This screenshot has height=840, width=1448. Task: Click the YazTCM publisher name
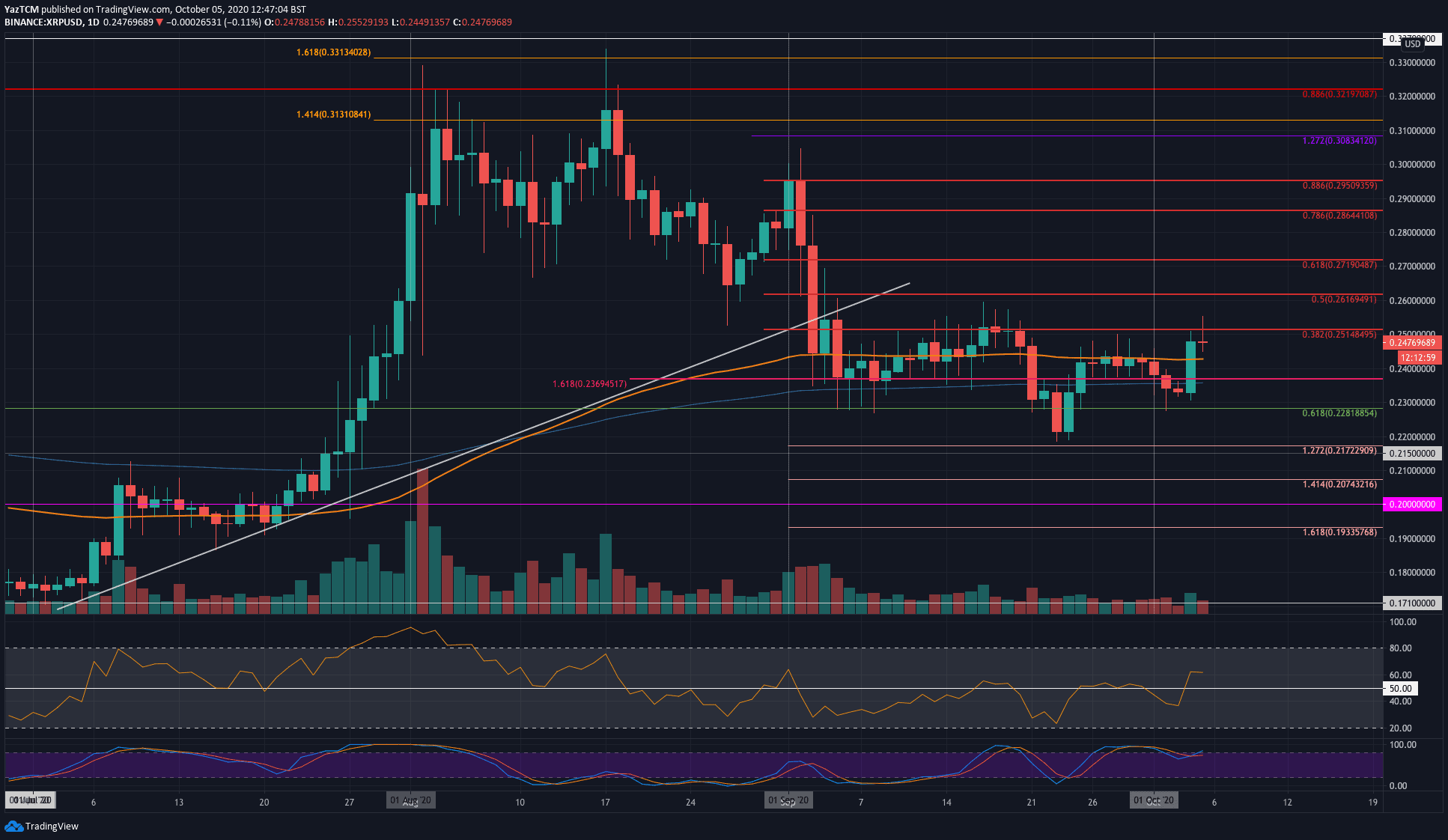point(21,10)
